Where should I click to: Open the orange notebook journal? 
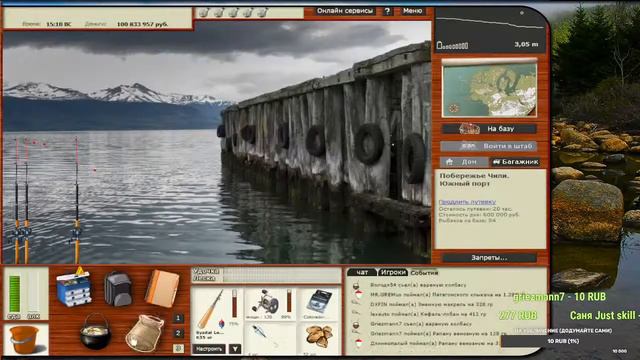(x=162, y=289)
